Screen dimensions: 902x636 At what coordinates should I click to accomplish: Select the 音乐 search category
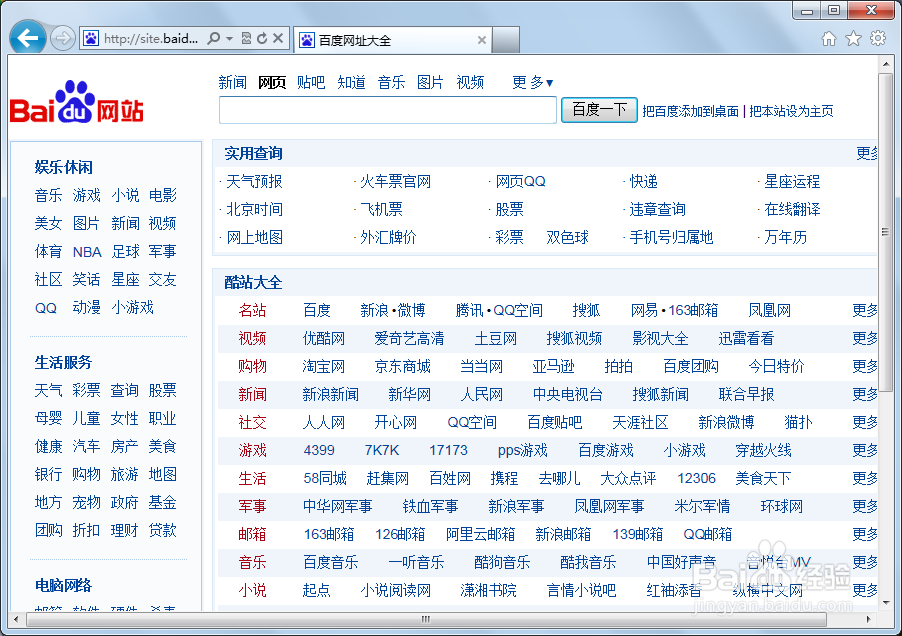click(391, 83)
